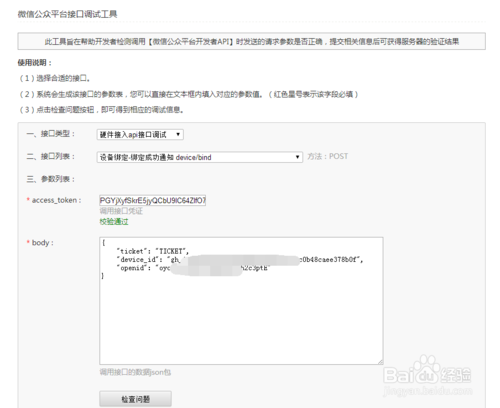Image resolution: width=500 pixels, height=408 pixels.
Task: Click the "ticket": "TICKET" line in body
Action: pyautogui.click(x=153, y=251)
